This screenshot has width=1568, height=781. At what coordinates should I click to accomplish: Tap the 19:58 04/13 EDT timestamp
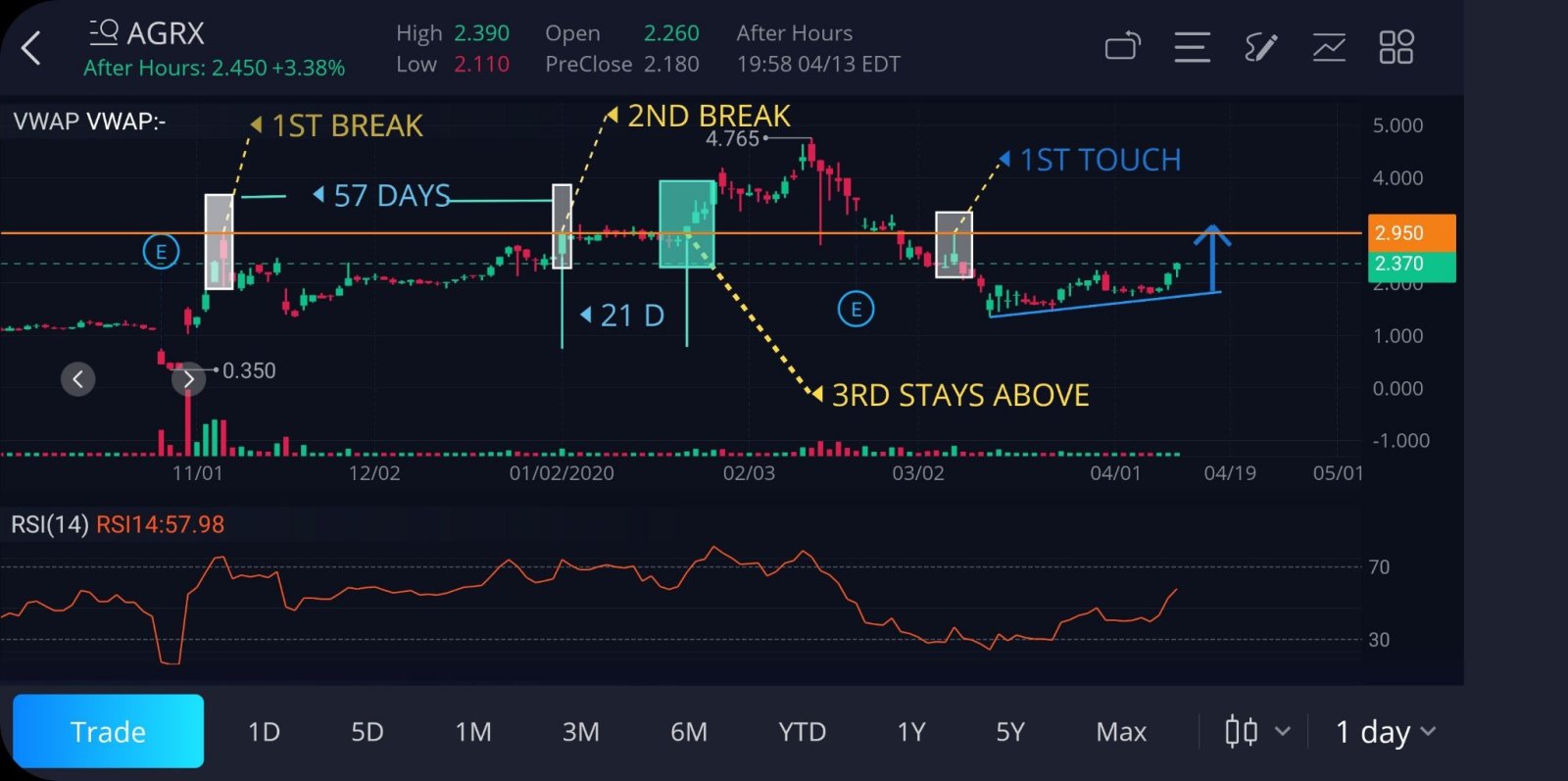818,65
